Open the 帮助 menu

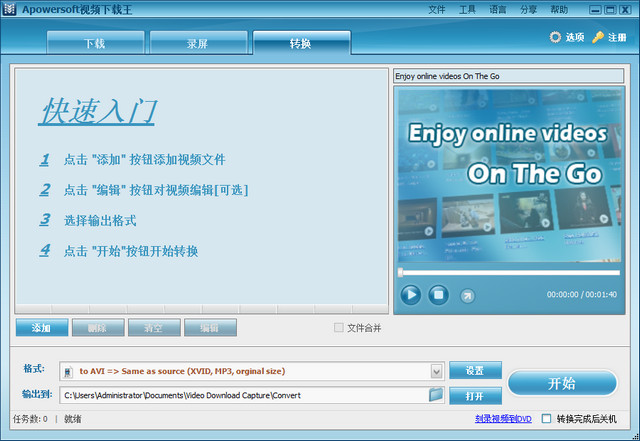559,10
